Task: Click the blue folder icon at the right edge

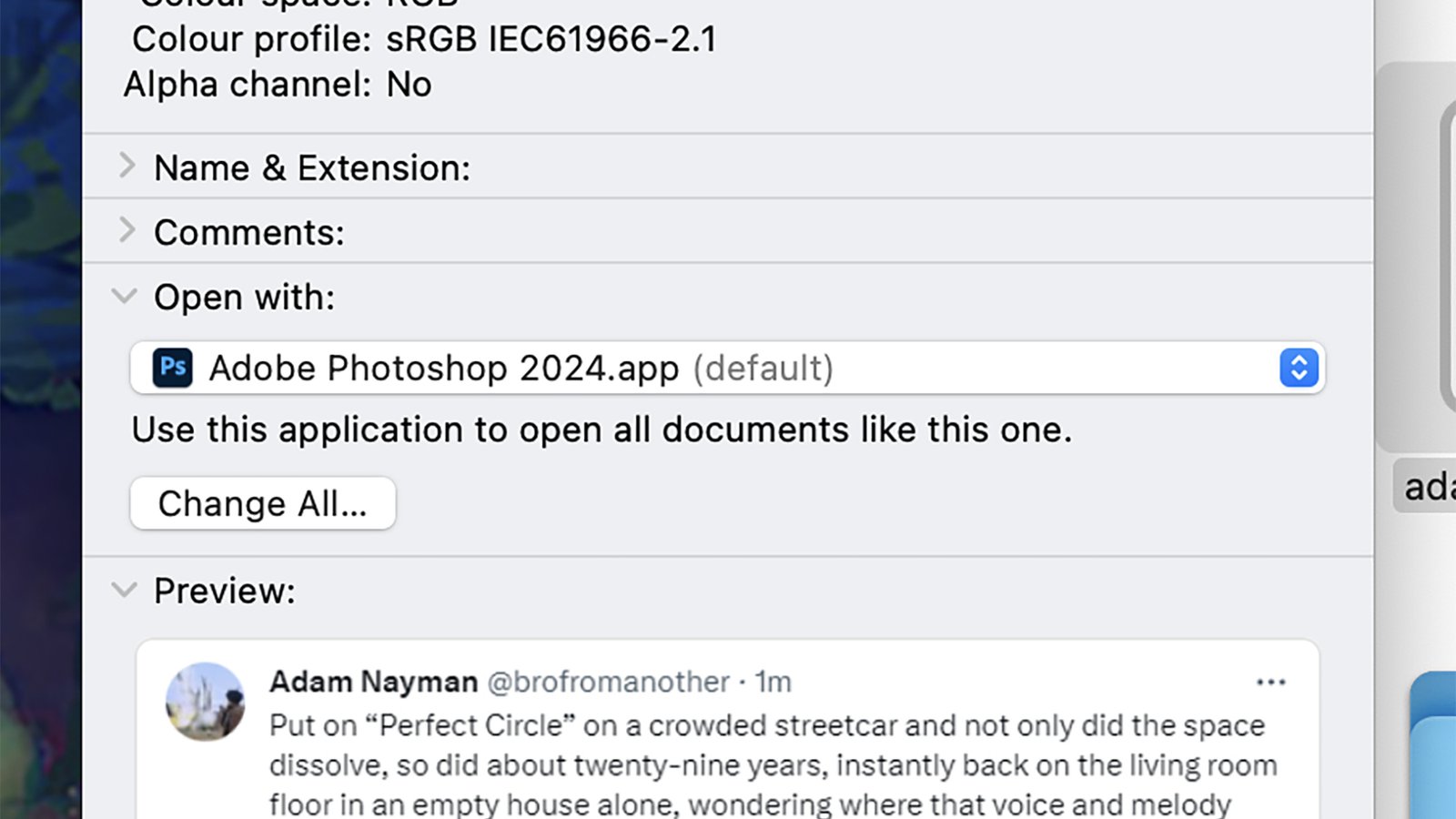Action: pos(1434,744)
